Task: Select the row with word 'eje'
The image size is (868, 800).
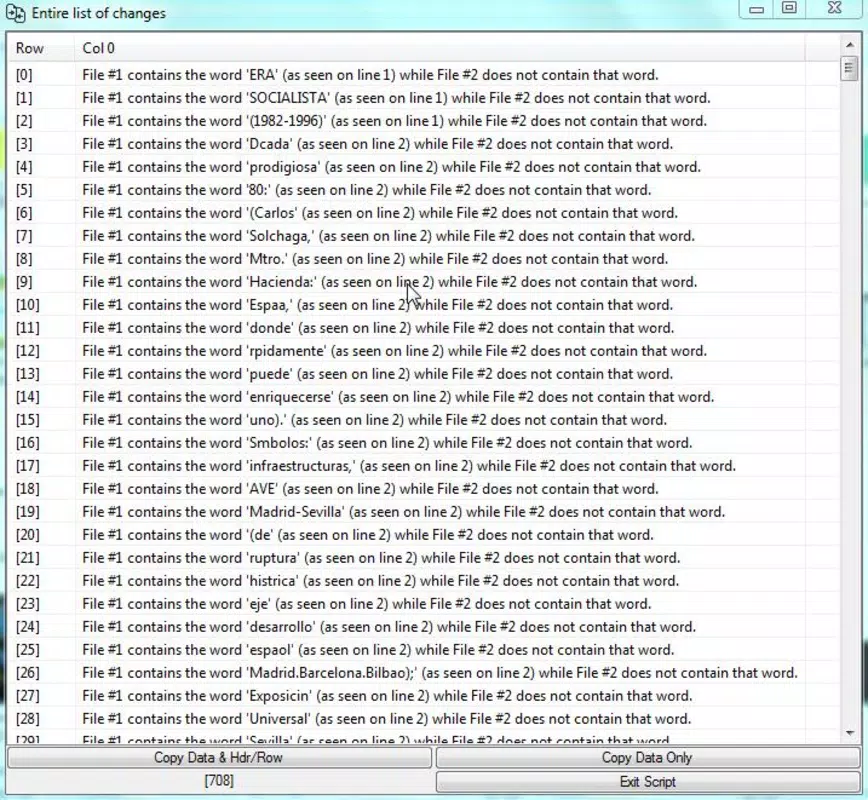Action: coord(424,603)
